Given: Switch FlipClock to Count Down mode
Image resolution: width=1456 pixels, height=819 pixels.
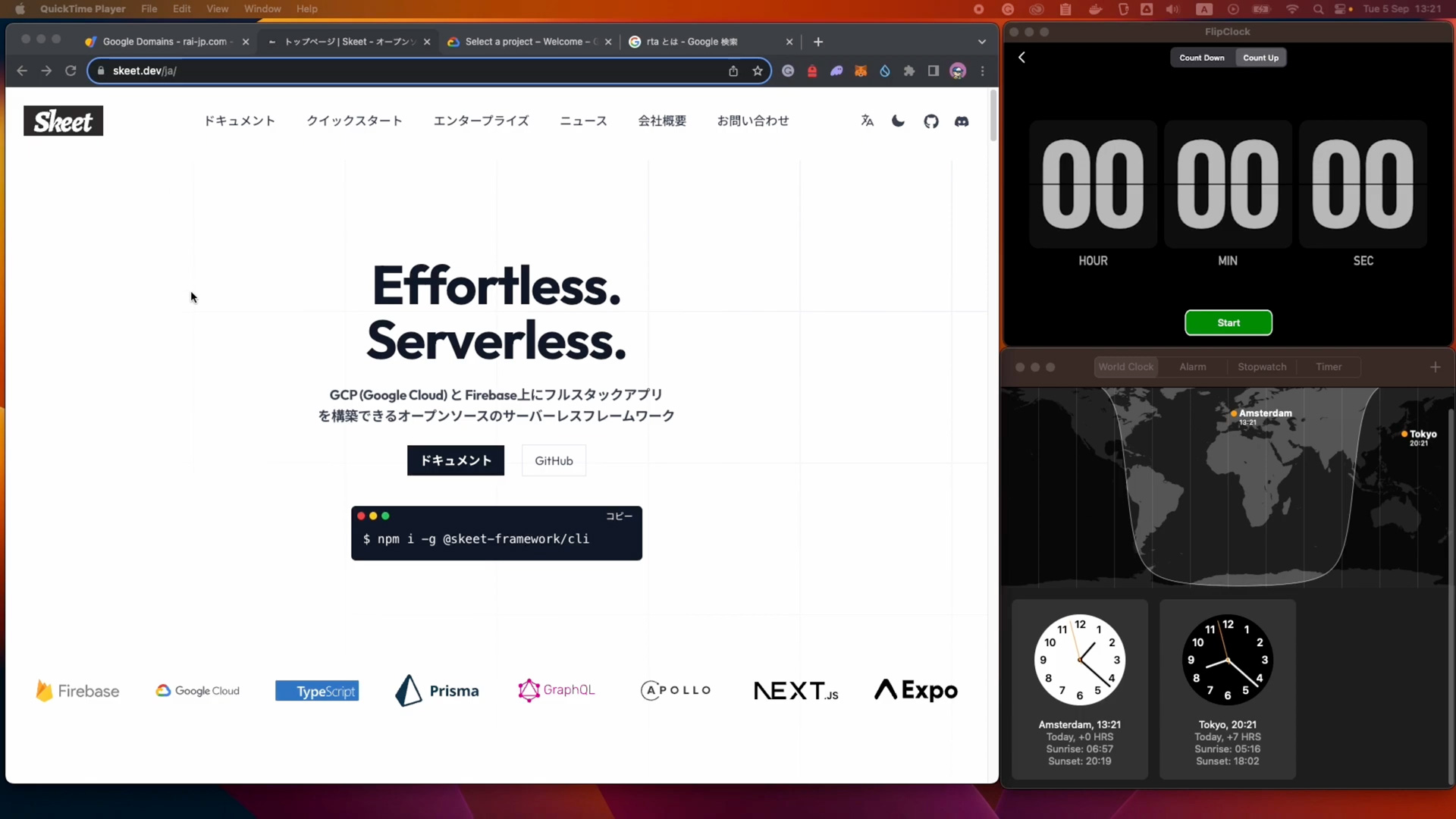Looking at the screenshot, I should 1202,58.
